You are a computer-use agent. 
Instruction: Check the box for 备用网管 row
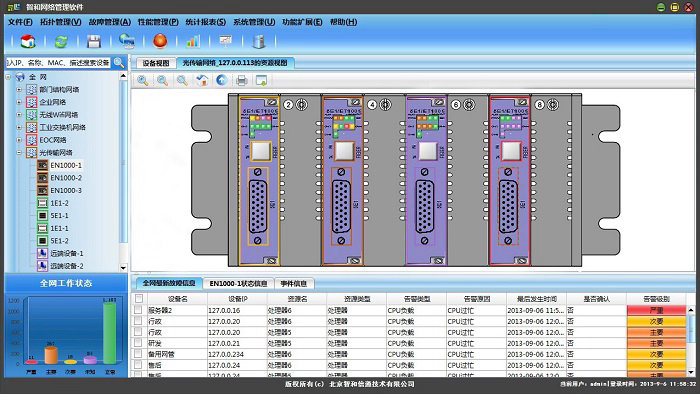pyautogui.click(x=138, y=354)
